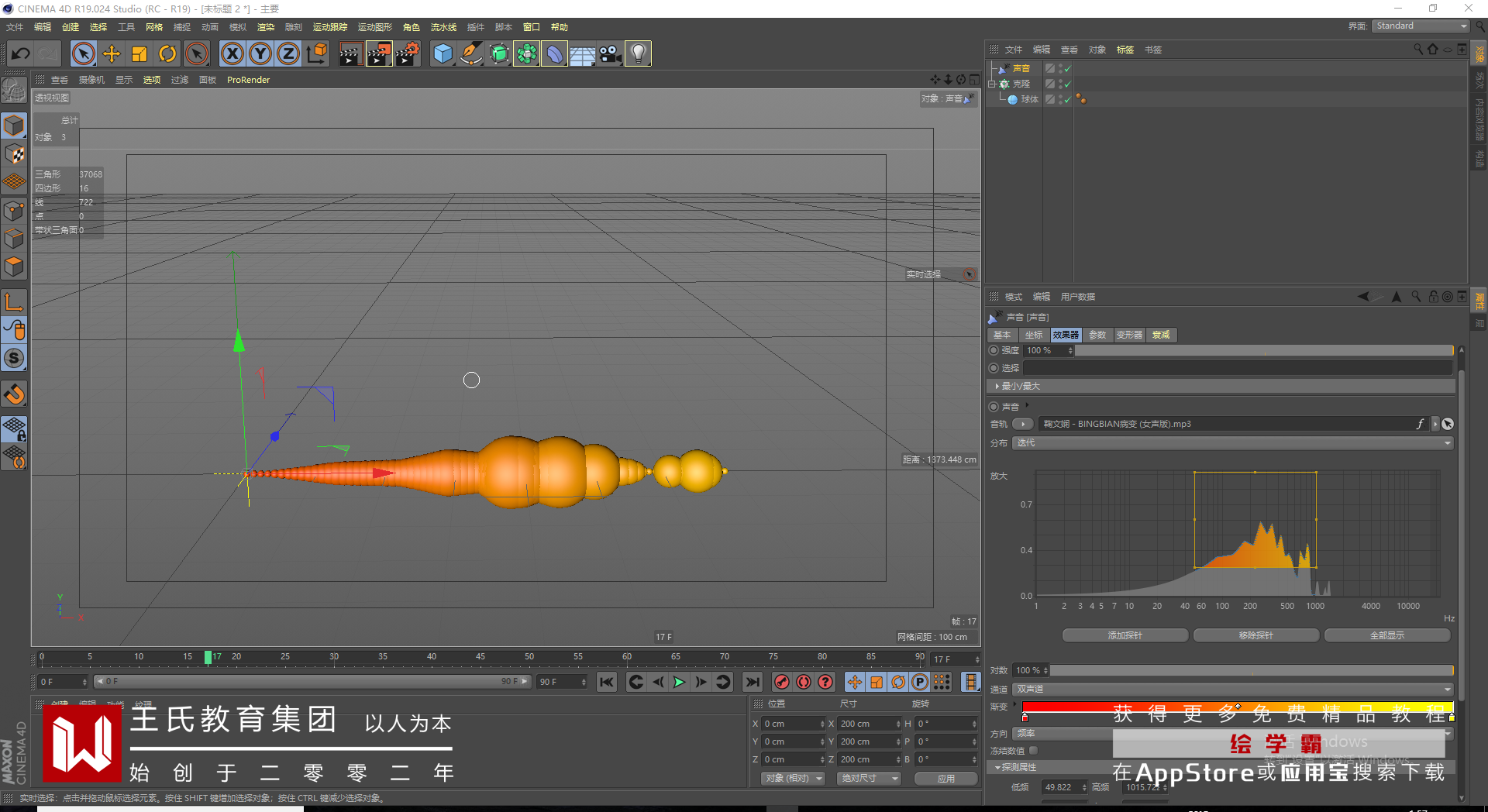Viewport: 1488px width, 812px height.
Task: Open the 运动图形 menu
Action: click(374, 27)
